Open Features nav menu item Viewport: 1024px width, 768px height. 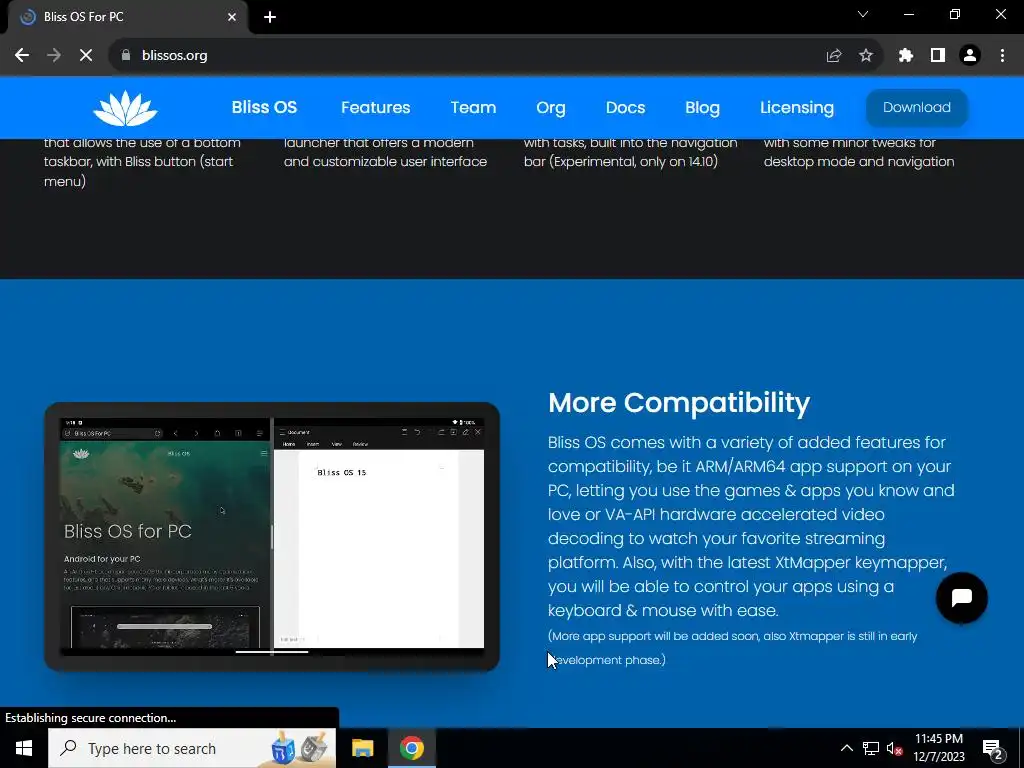pyautogui.click(x=376, y=108)
